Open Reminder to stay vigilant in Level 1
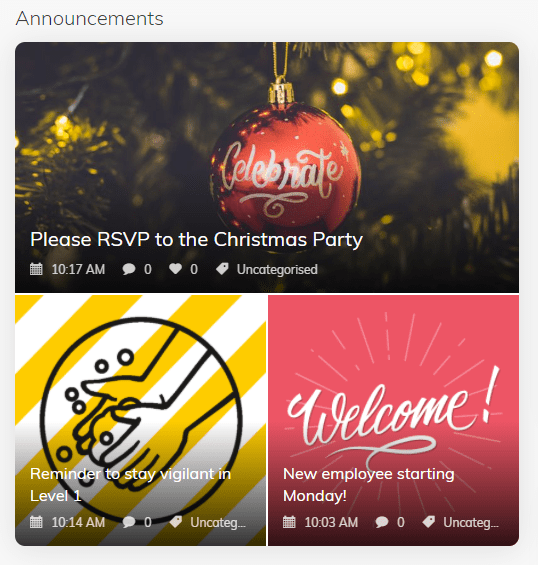Screen dimensions: 538x565 pyautogui.click(x=130, y=485)
